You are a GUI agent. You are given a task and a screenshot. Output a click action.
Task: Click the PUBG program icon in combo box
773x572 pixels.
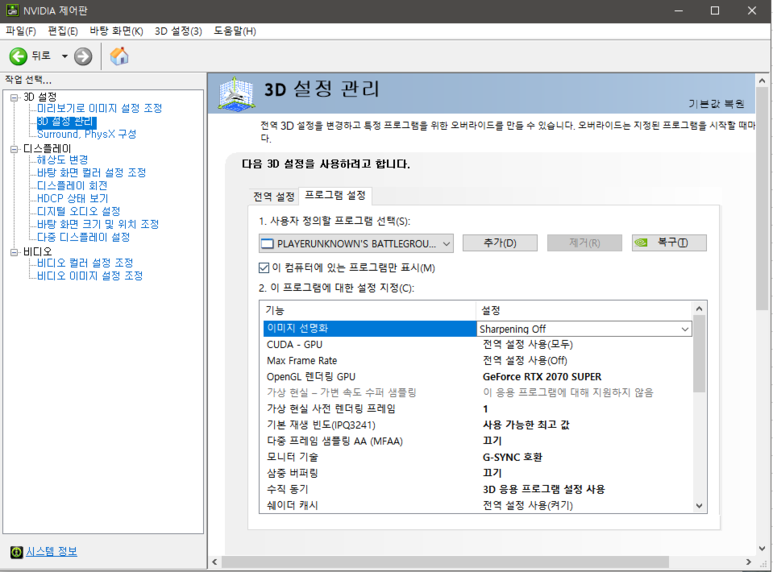[x=267, y=244]
